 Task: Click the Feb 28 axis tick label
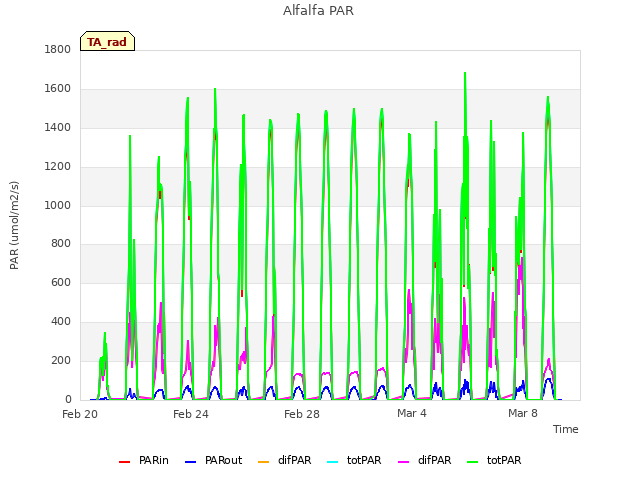click(x=302, y=414)
